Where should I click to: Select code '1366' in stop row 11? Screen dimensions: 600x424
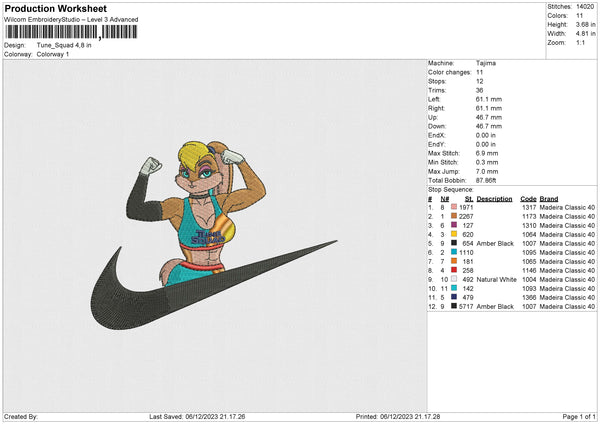(x=529, y=297)
